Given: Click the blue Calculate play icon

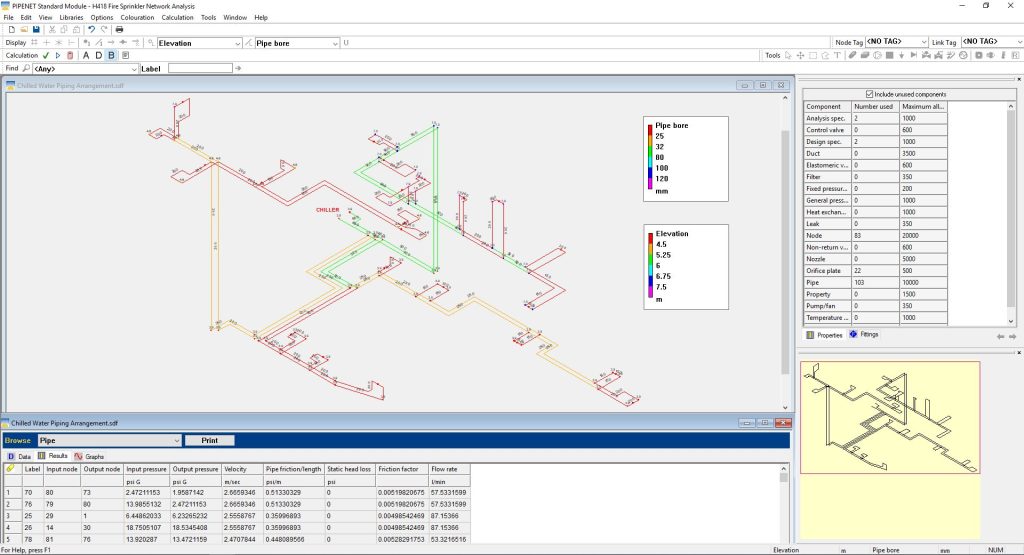Looking at the screenshot, I should click(x=58, y=55).
